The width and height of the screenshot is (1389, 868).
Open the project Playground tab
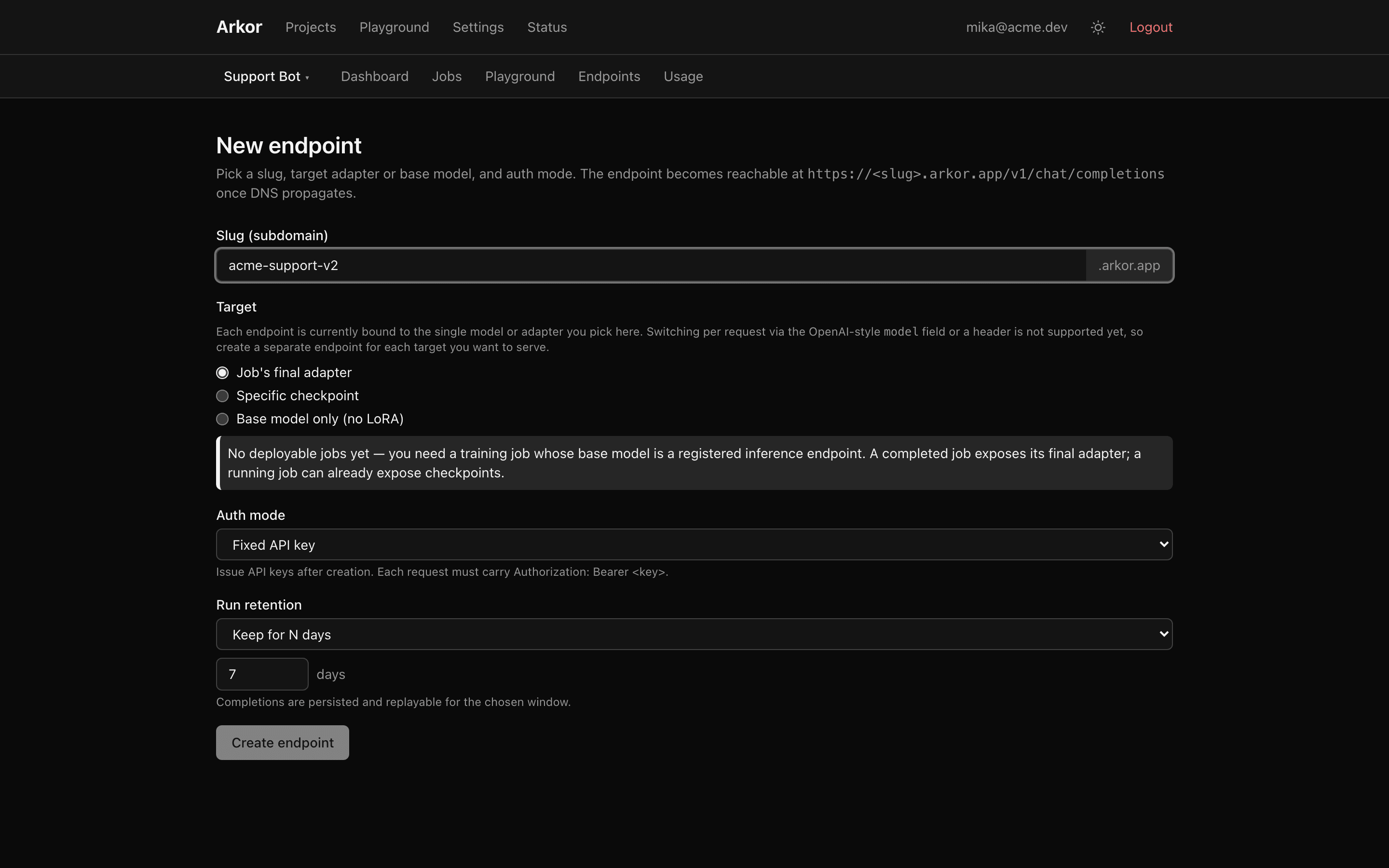[x=520, y=76]
